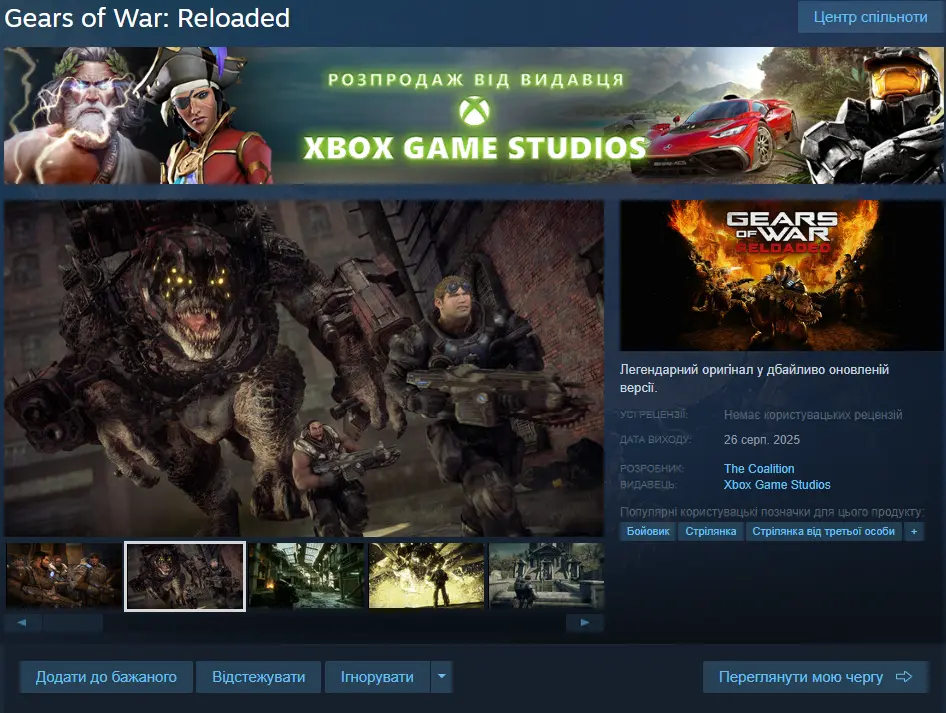Open the Xbox Game Studios publisher sale banner

point(473,115)
